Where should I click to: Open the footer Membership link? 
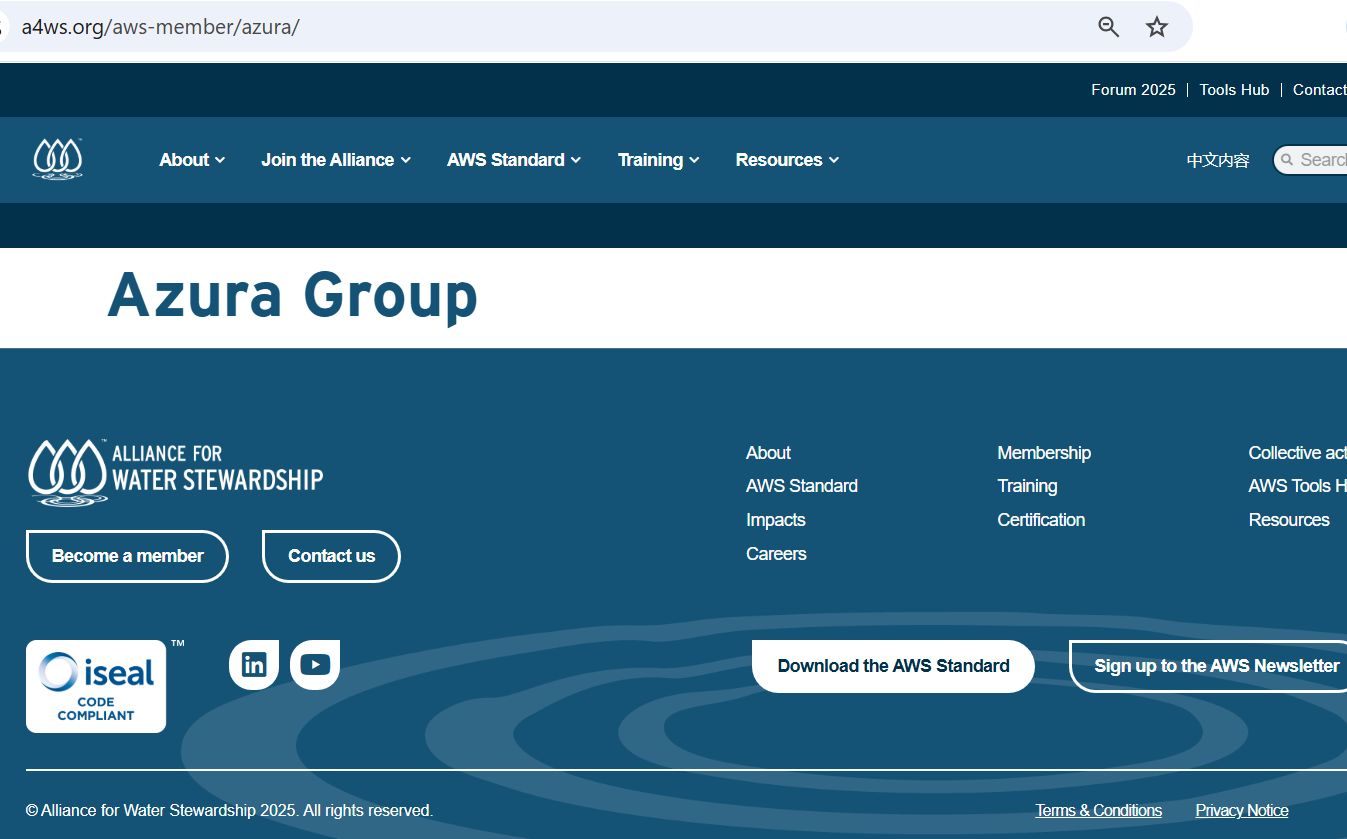tap(1044, 453)
